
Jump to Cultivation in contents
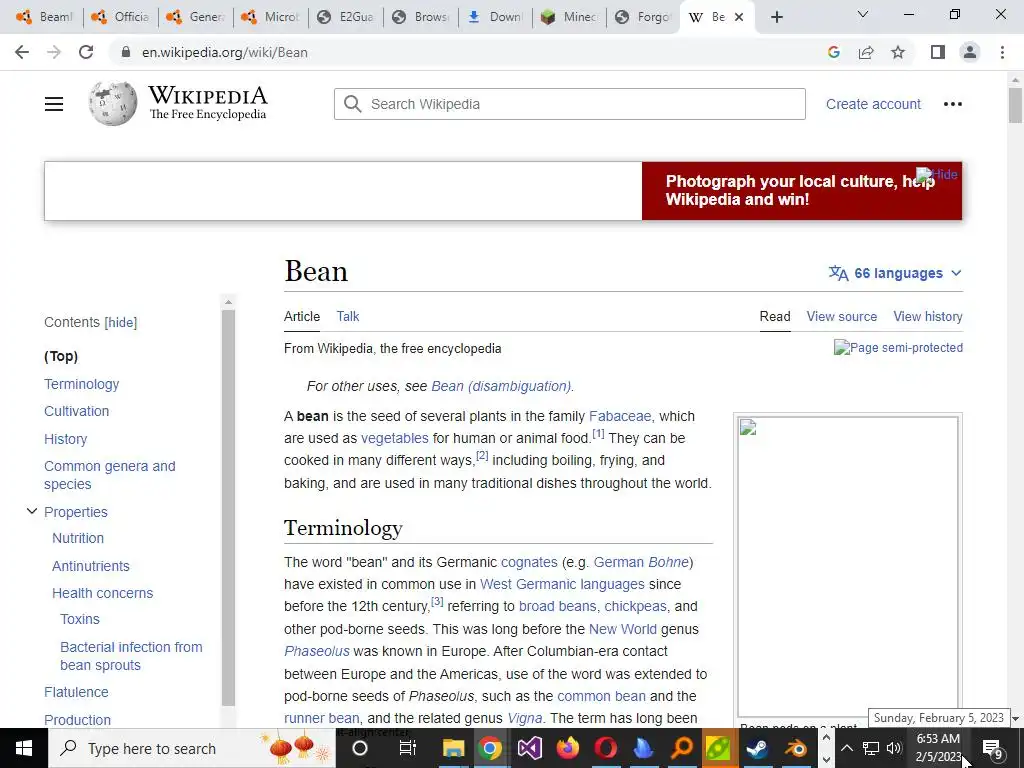coord(76,411)
